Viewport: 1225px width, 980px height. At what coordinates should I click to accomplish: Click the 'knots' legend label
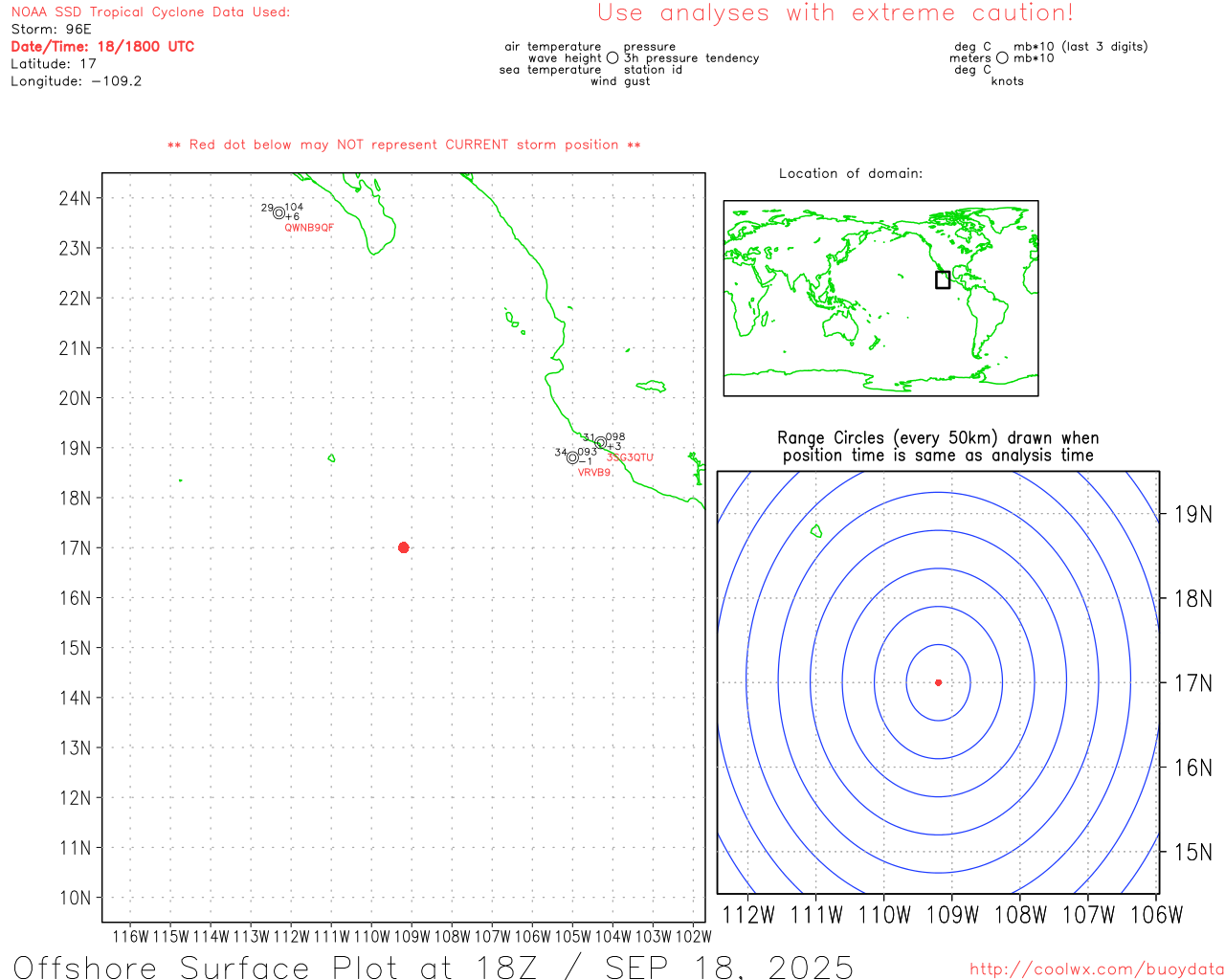(1007, 80)
